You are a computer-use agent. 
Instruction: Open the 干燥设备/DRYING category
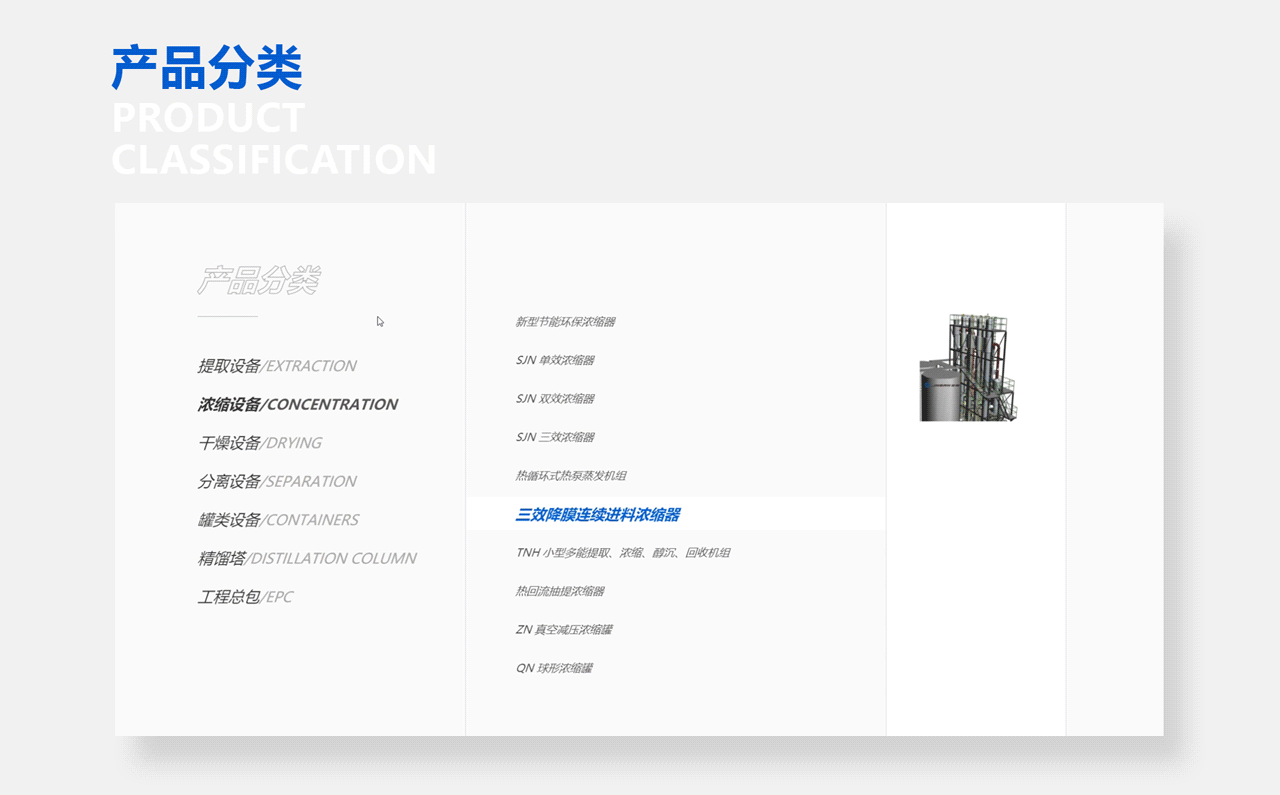[x=260, y=443]
